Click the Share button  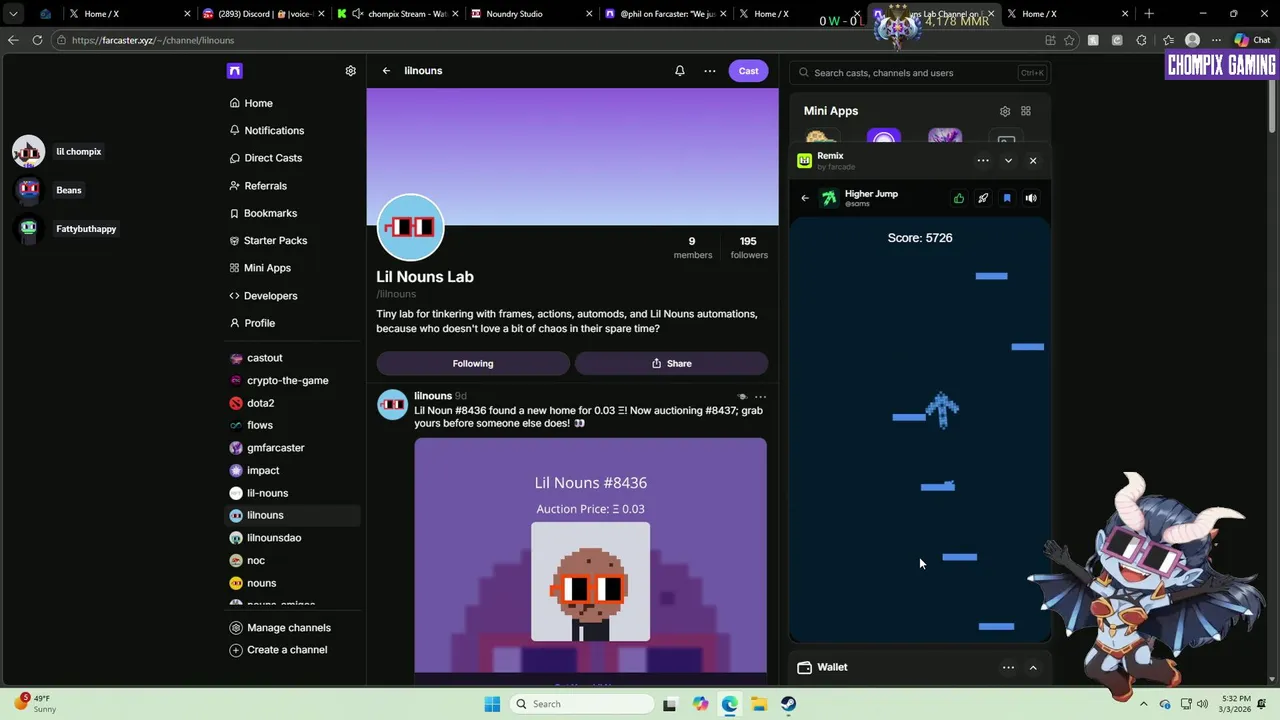click(671, 363)
